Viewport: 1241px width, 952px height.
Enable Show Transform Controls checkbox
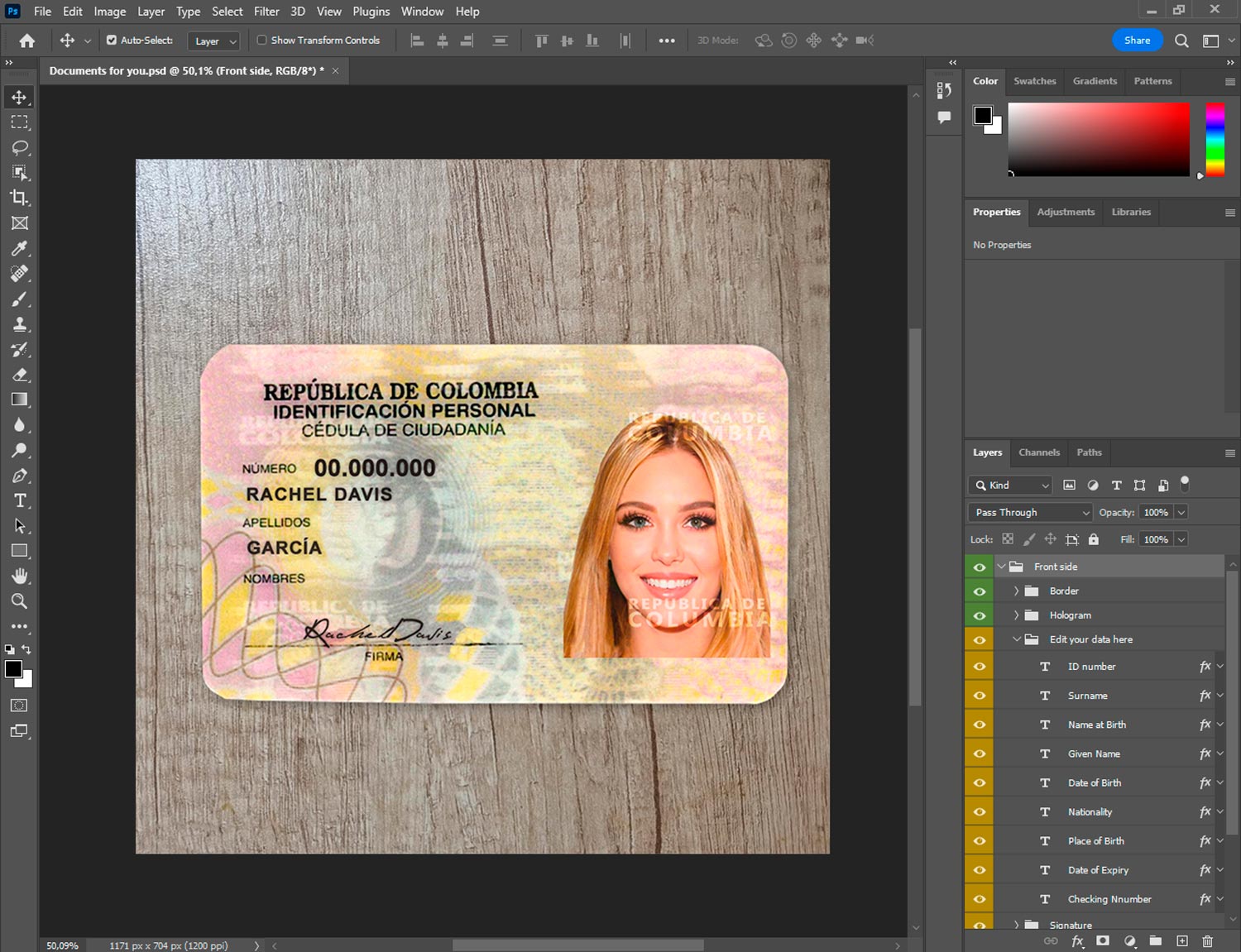tap(261, 40)
